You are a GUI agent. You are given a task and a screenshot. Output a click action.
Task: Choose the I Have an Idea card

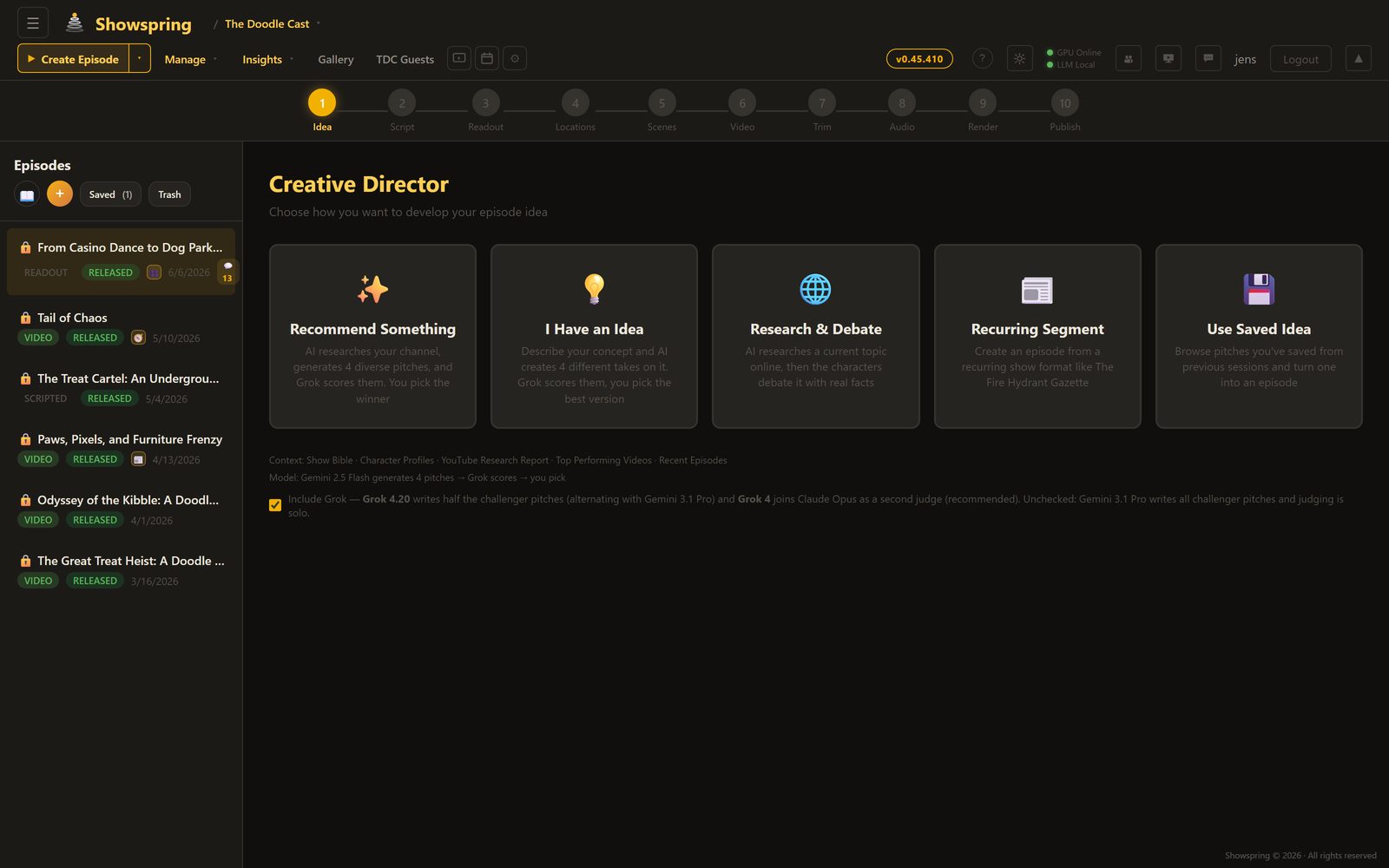(x=594, y=336)
